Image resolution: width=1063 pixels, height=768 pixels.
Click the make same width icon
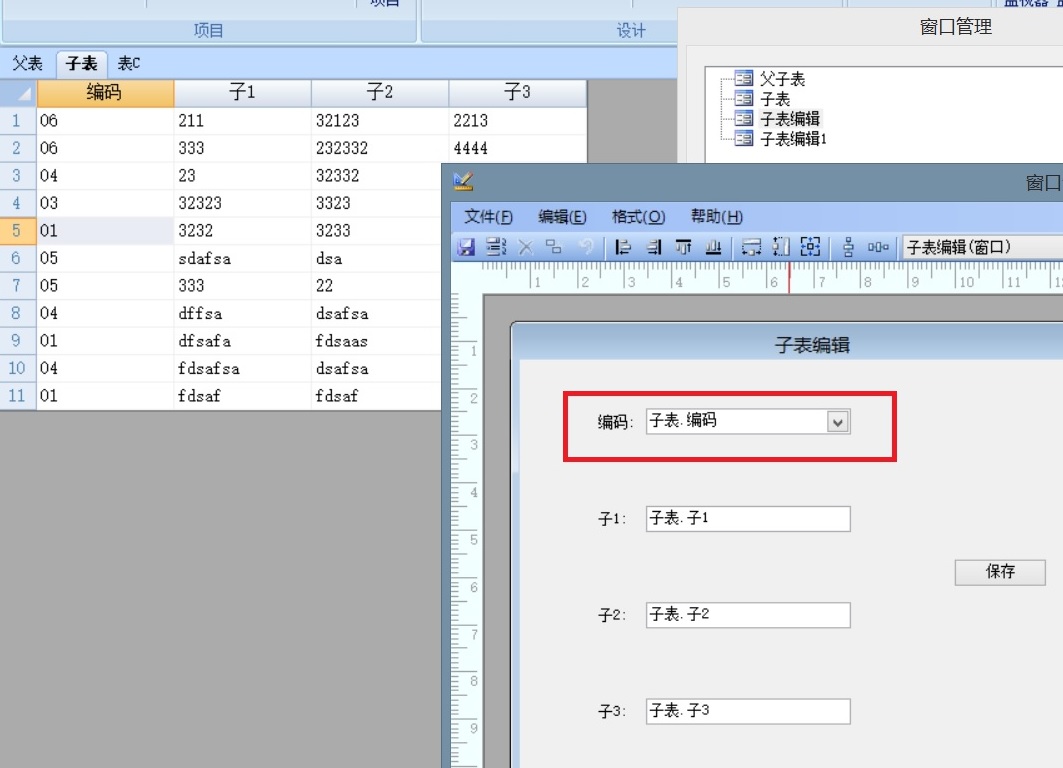752,247
